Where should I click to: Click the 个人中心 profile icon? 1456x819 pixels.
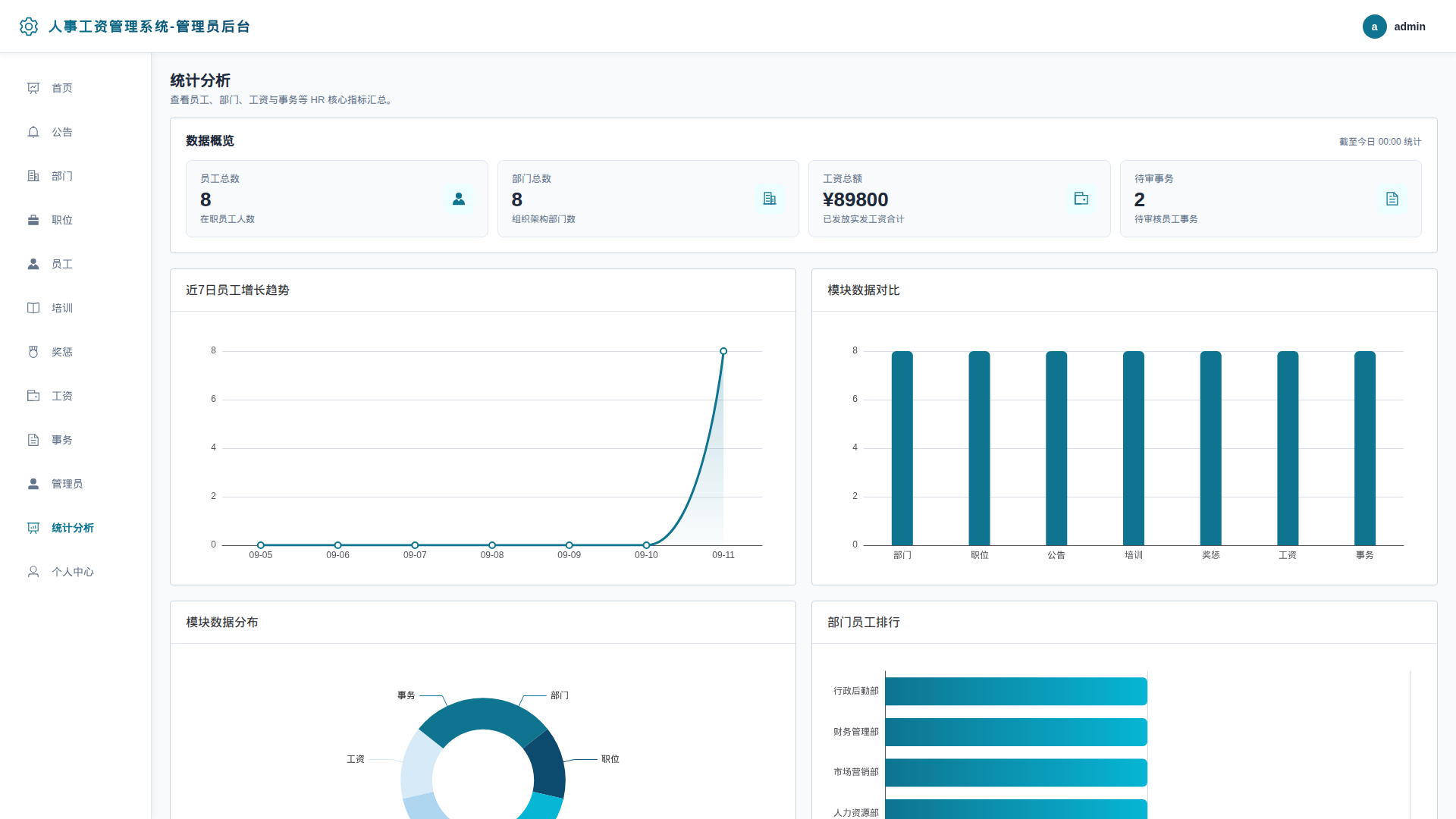[x=33, y=572]
